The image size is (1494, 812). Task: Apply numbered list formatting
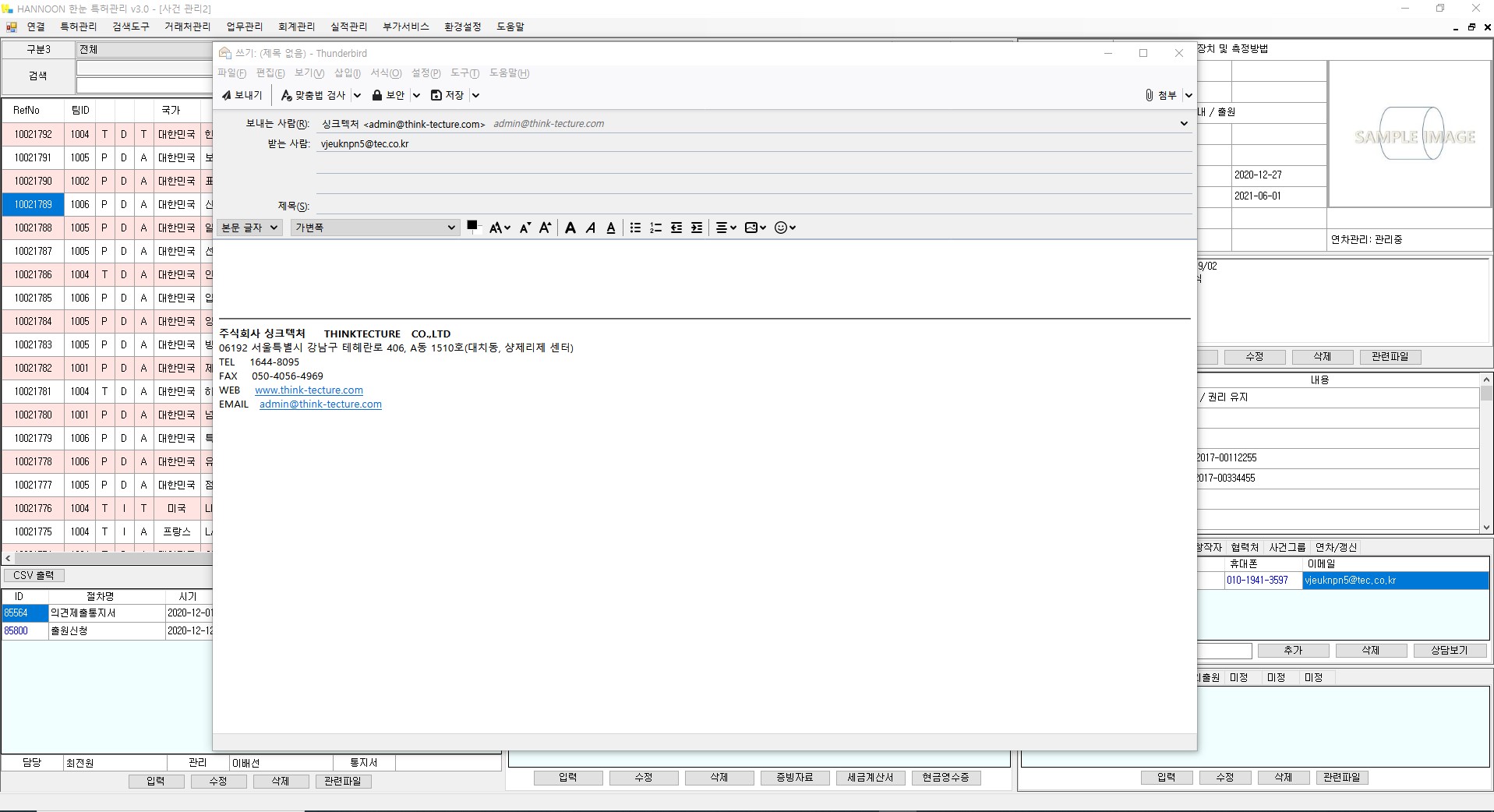tap(655, 228)
